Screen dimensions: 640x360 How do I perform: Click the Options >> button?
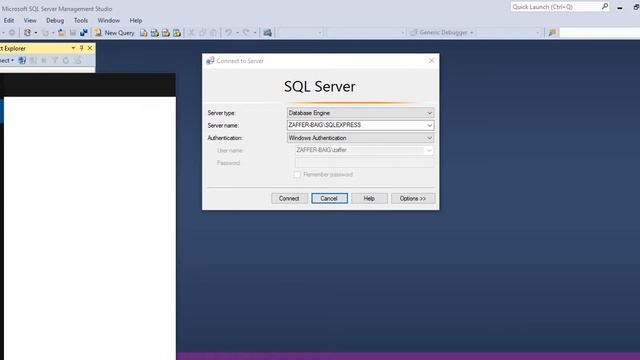pos(413,198)
